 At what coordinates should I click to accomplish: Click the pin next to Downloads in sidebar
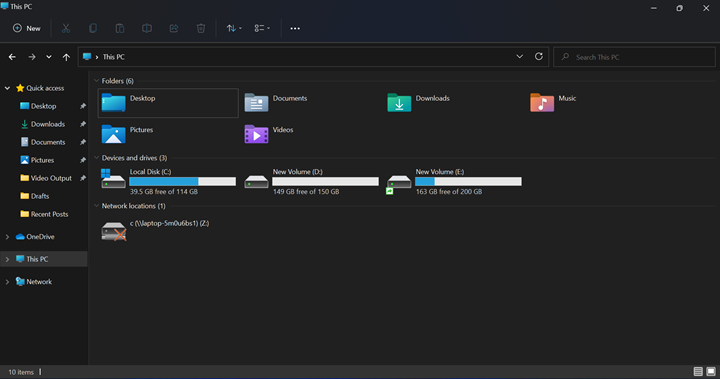click(83, 124)
